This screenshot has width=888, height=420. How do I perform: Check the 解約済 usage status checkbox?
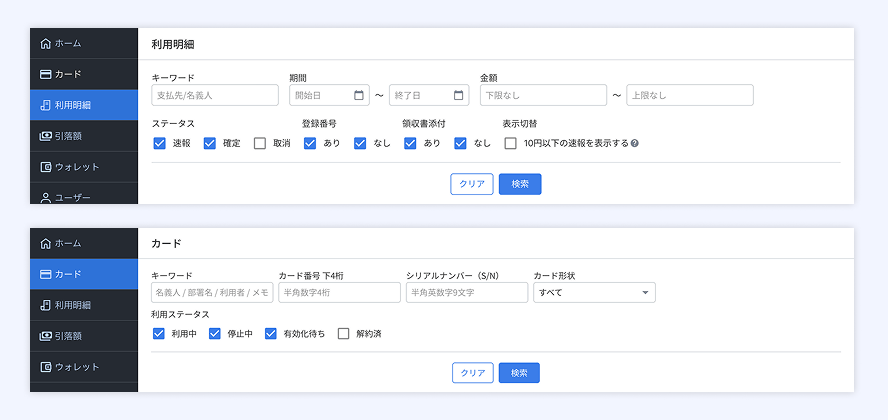coord(344,334)
